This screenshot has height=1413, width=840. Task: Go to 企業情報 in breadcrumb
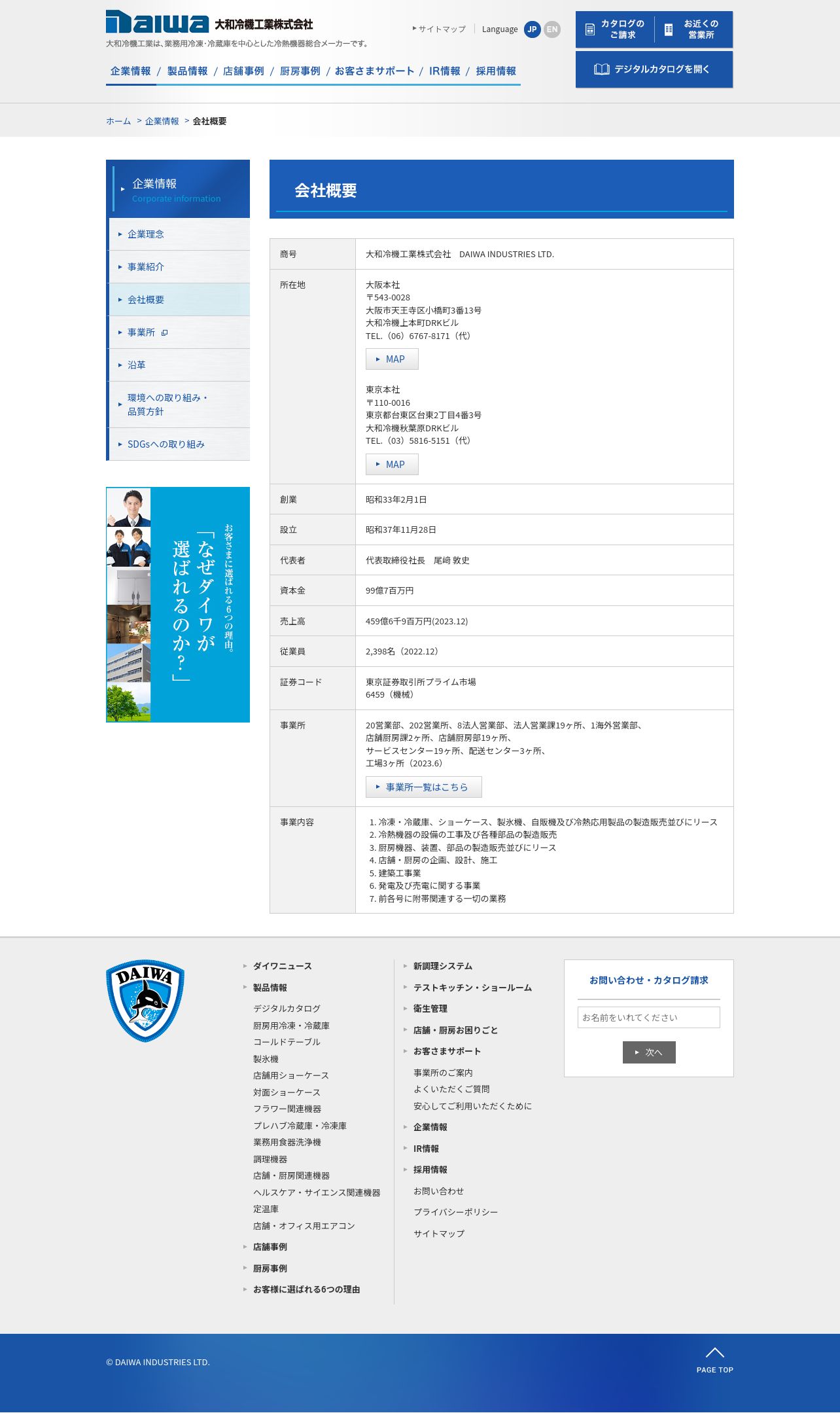coord(162,121)
